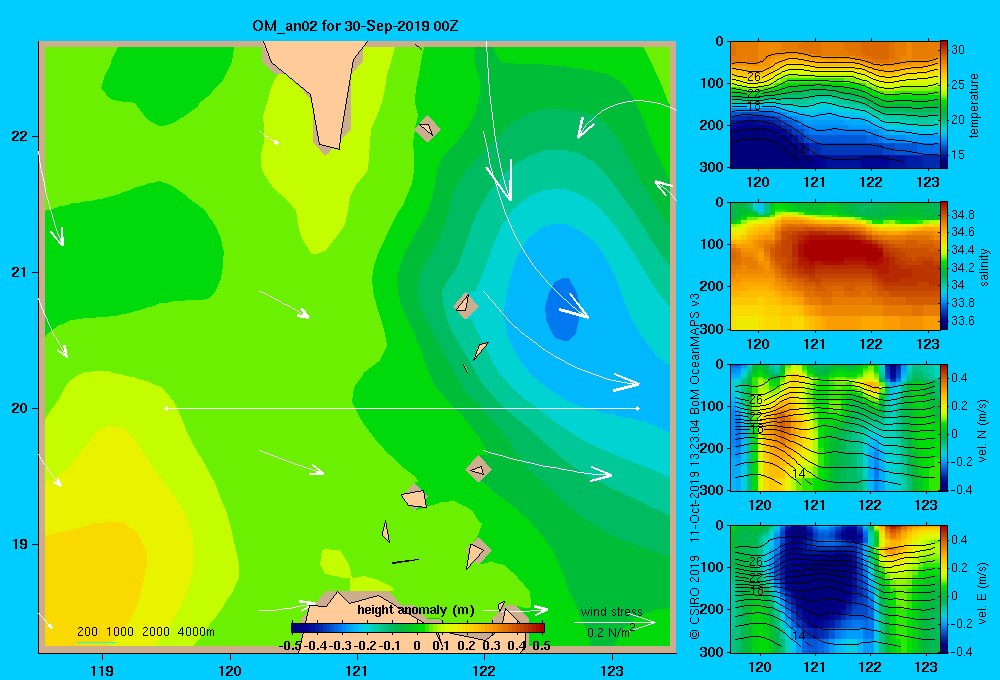The width and height of the screenshot is (1000, 680).
Task: Click the temperature color bar
Action: coord(944,105)
